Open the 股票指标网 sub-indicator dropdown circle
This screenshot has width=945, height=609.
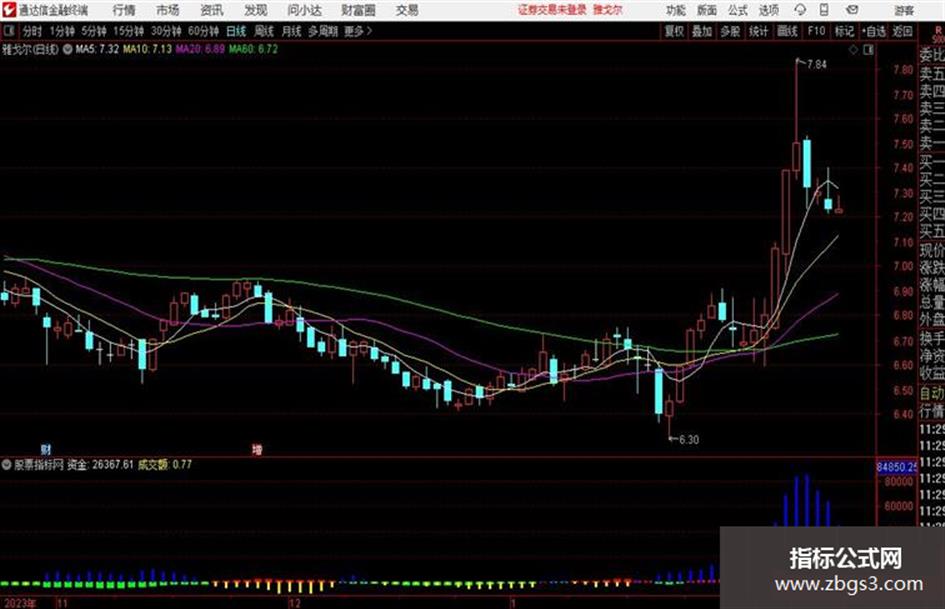(7, 464)
